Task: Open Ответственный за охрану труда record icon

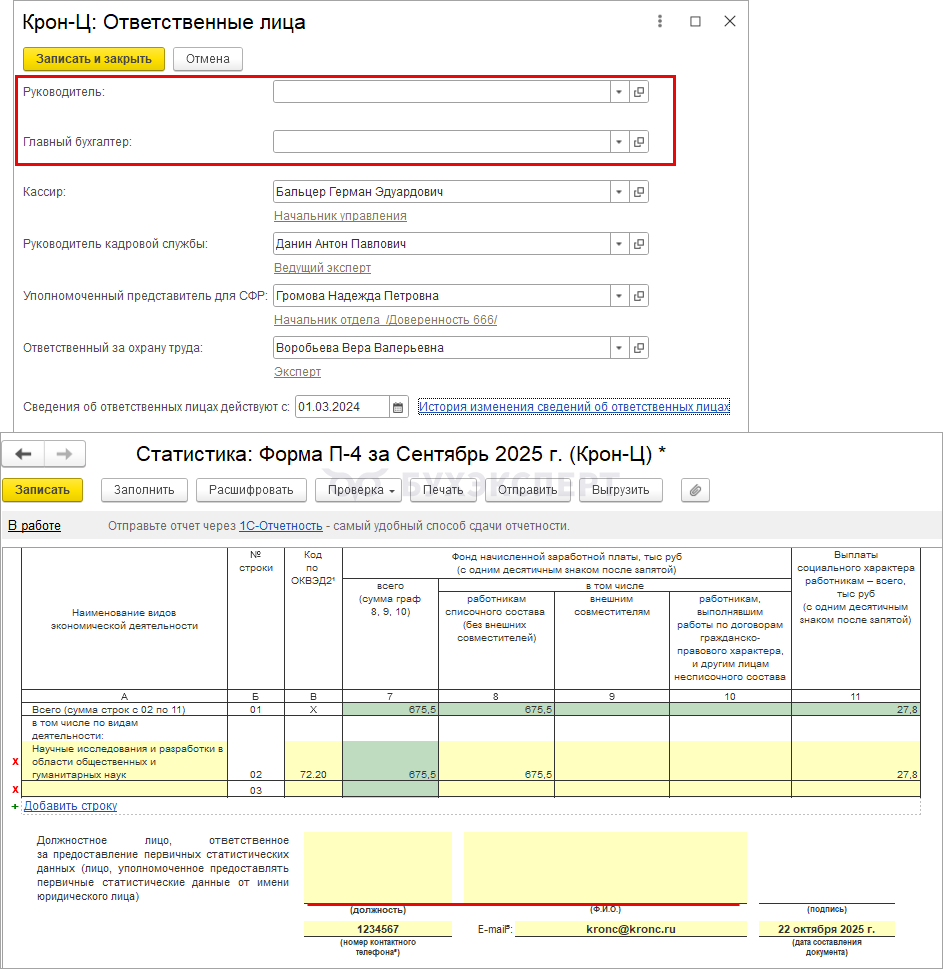Action: point(639,348)
